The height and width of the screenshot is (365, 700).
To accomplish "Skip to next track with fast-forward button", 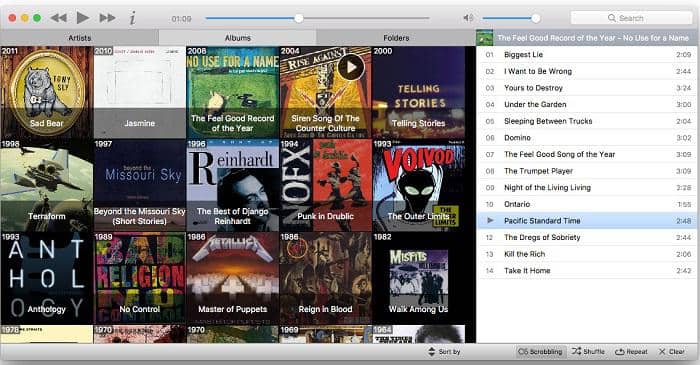I will click(107, 18).
